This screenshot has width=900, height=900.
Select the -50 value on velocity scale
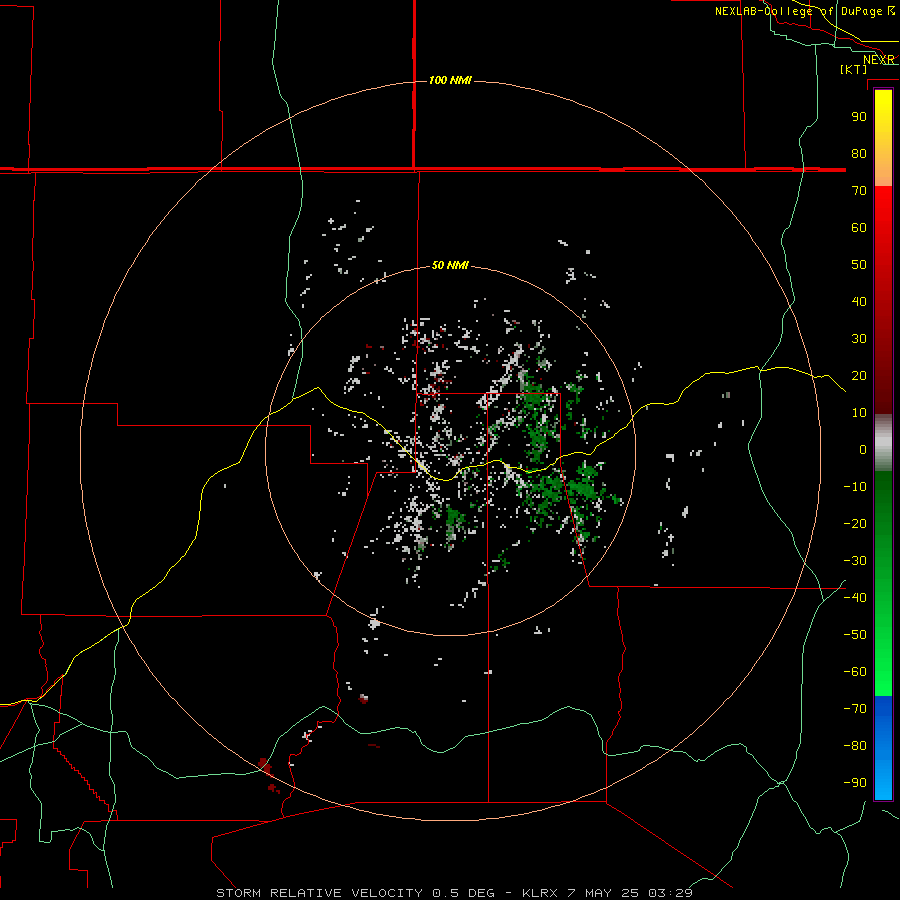[x=855, y=634]
